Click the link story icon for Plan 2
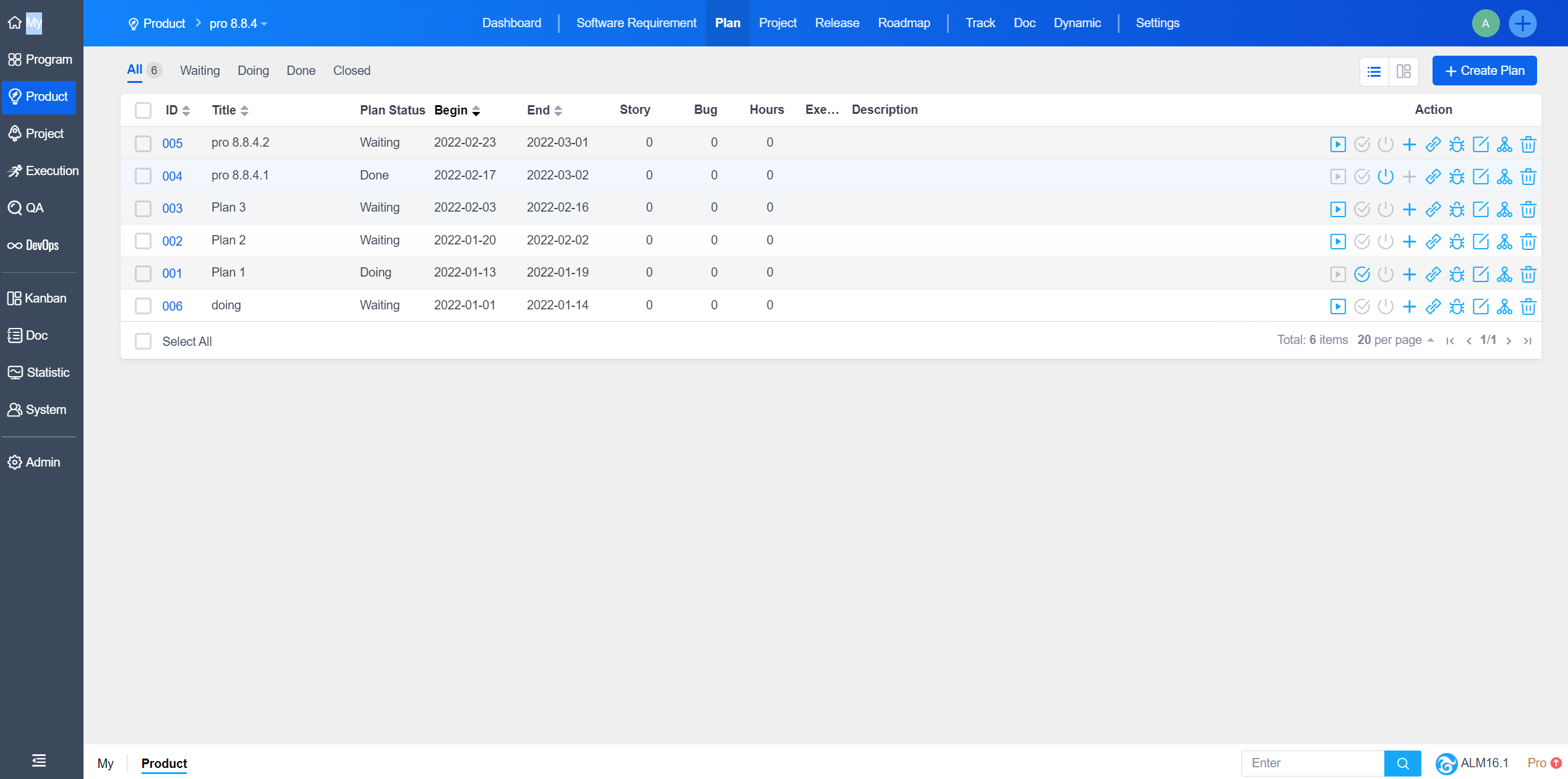The image size is (1568, 779). click(x=1433, y=241)
